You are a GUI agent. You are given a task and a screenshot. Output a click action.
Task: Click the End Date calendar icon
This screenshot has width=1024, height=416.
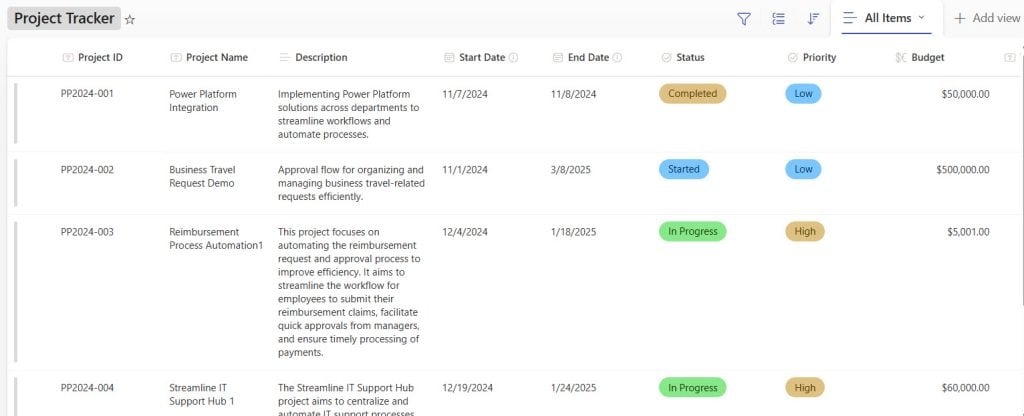click(557, 57)
